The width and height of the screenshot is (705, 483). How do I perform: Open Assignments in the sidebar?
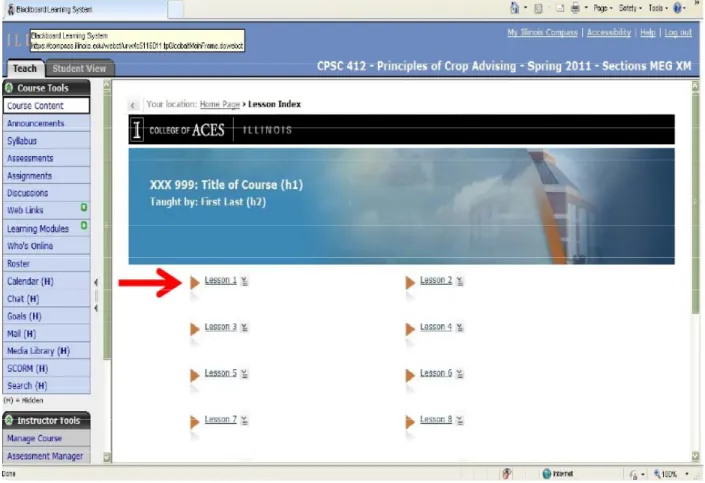pyautogui.click(x=46, y=176)
